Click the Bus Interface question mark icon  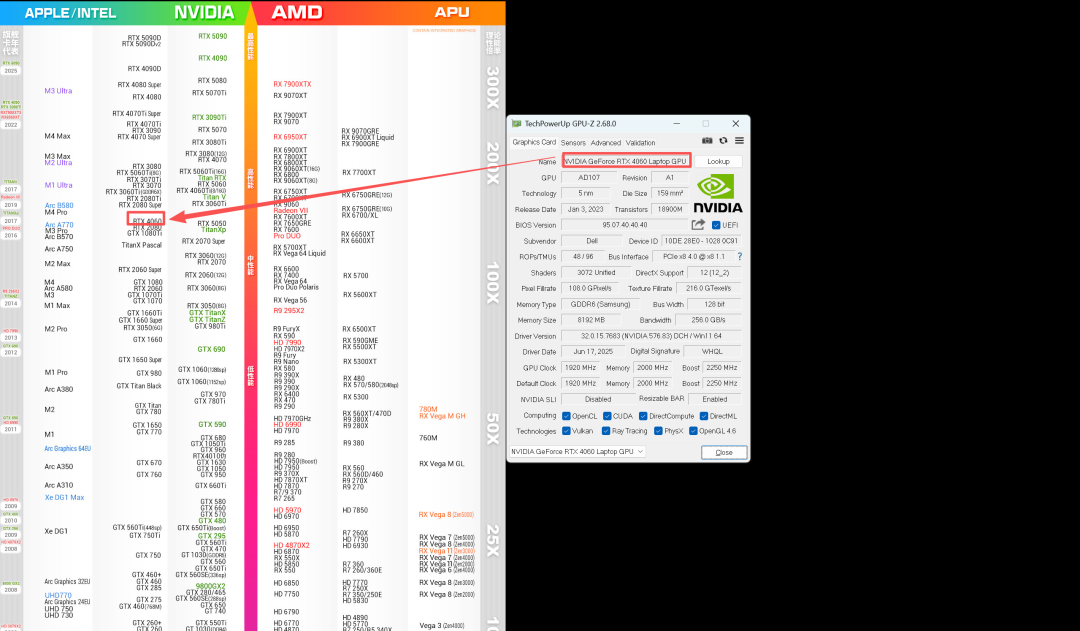(740, 256)
